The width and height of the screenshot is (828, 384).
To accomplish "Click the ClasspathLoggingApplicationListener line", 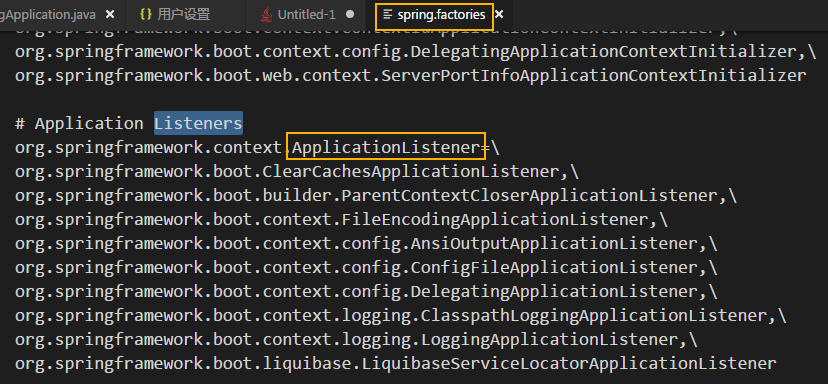I will tap(401, 316).
